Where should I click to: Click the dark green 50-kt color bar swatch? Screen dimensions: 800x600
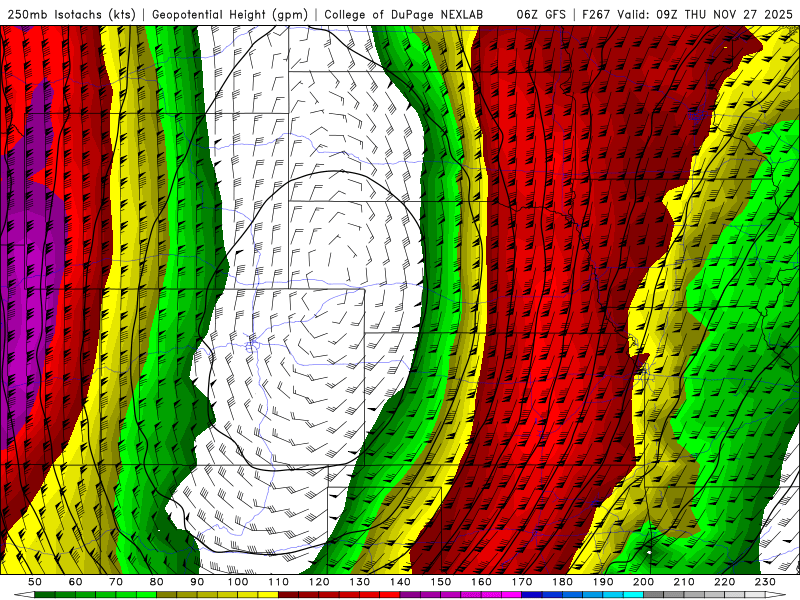(x=44, y=595)
